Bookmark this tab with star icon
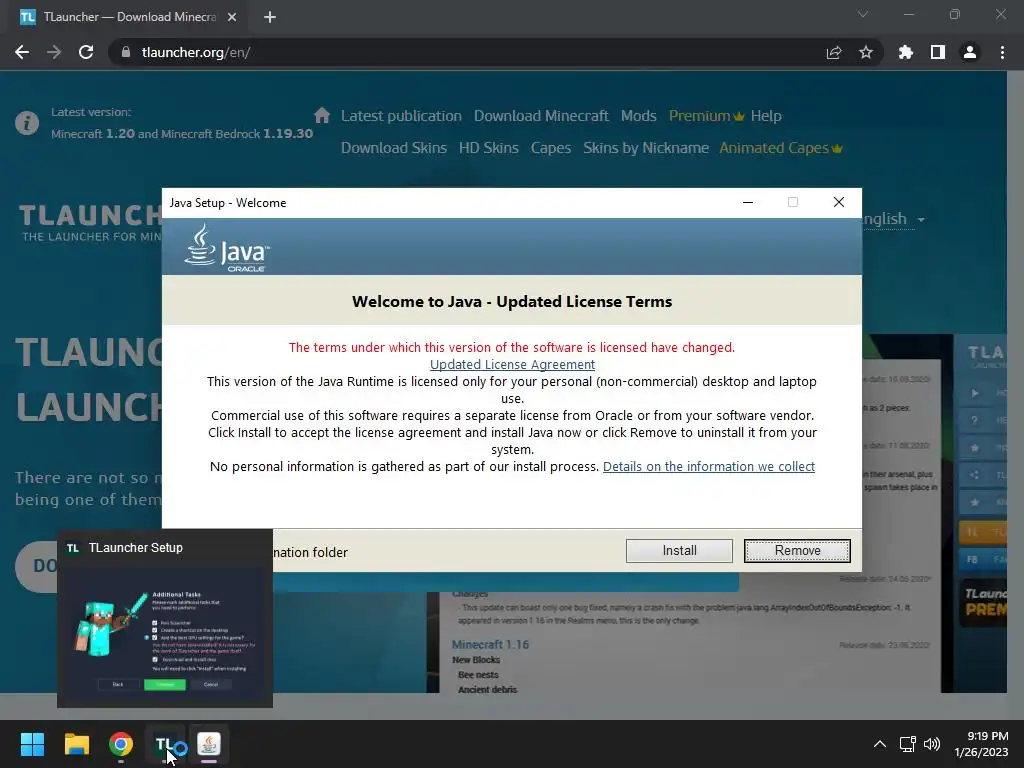 click(866, 52)
